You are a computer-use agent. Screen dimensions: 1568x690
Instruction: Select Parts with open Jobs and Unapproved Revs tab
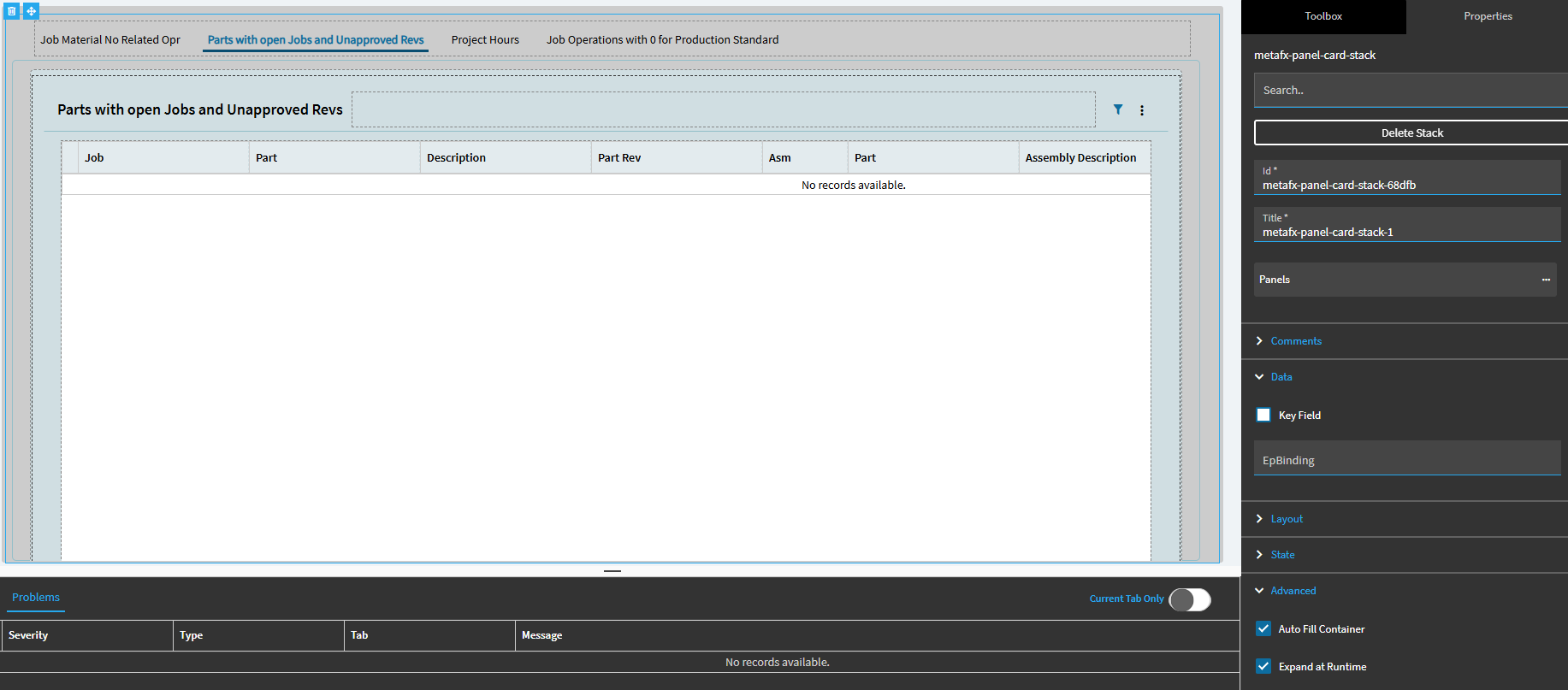[316, 39]
